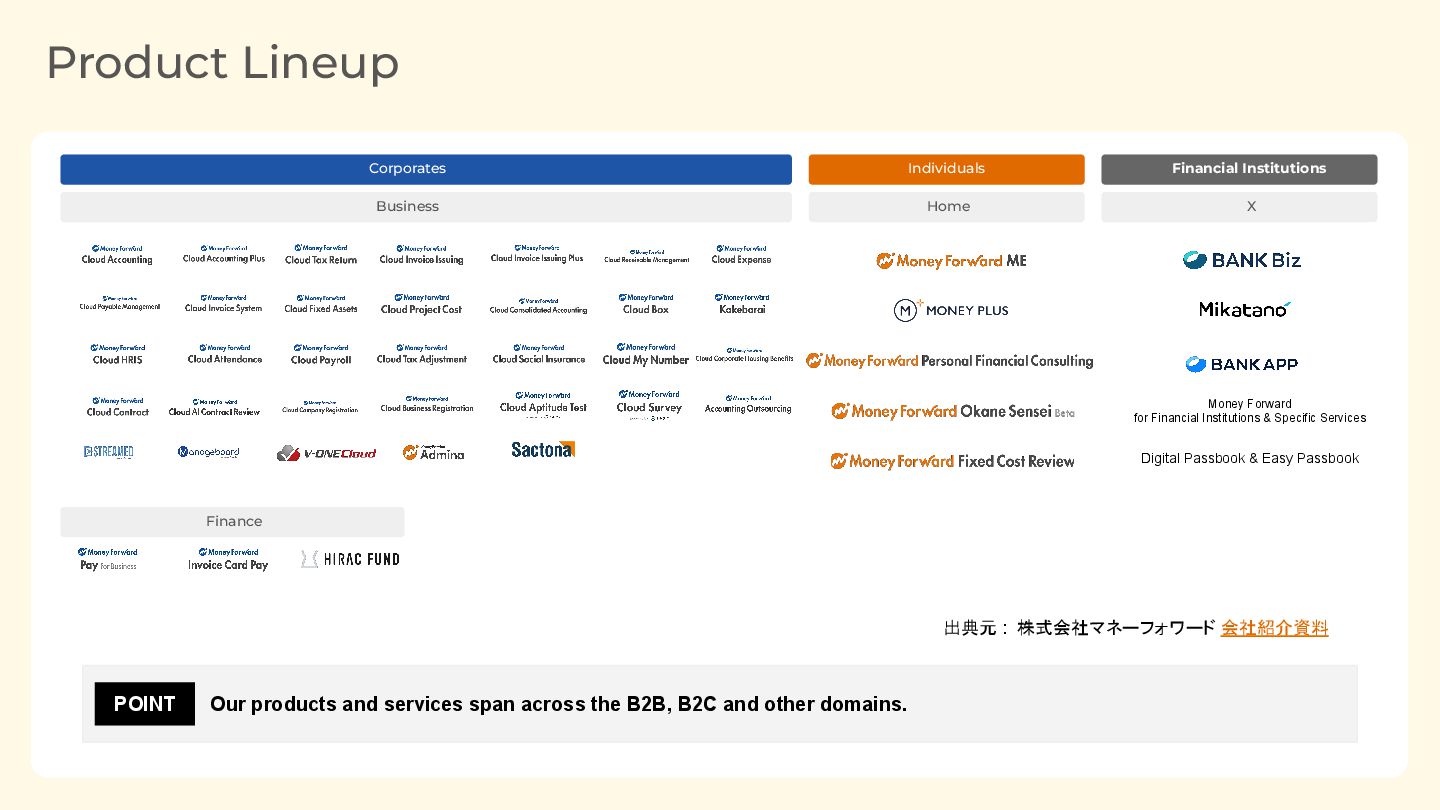The width and height of the screenshot is (1440, 810).
Task: Click the Cloud Expense logo
Action: (x=741, y=254)
